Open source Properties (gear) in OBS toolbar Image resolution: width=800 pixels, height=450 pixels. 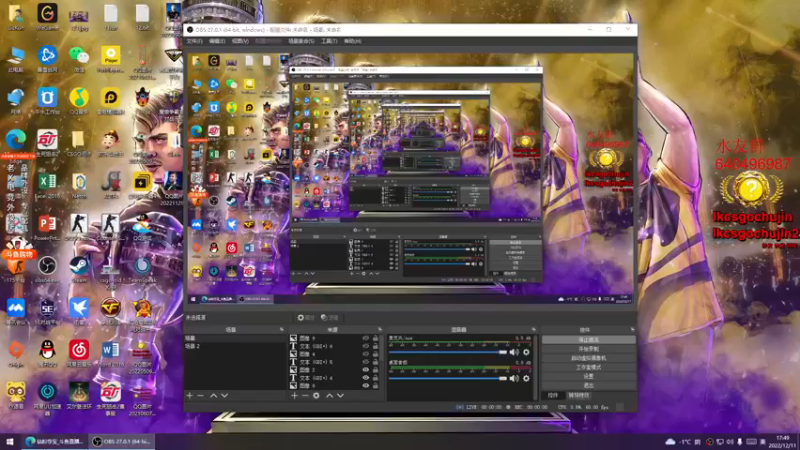coord(306,317)
